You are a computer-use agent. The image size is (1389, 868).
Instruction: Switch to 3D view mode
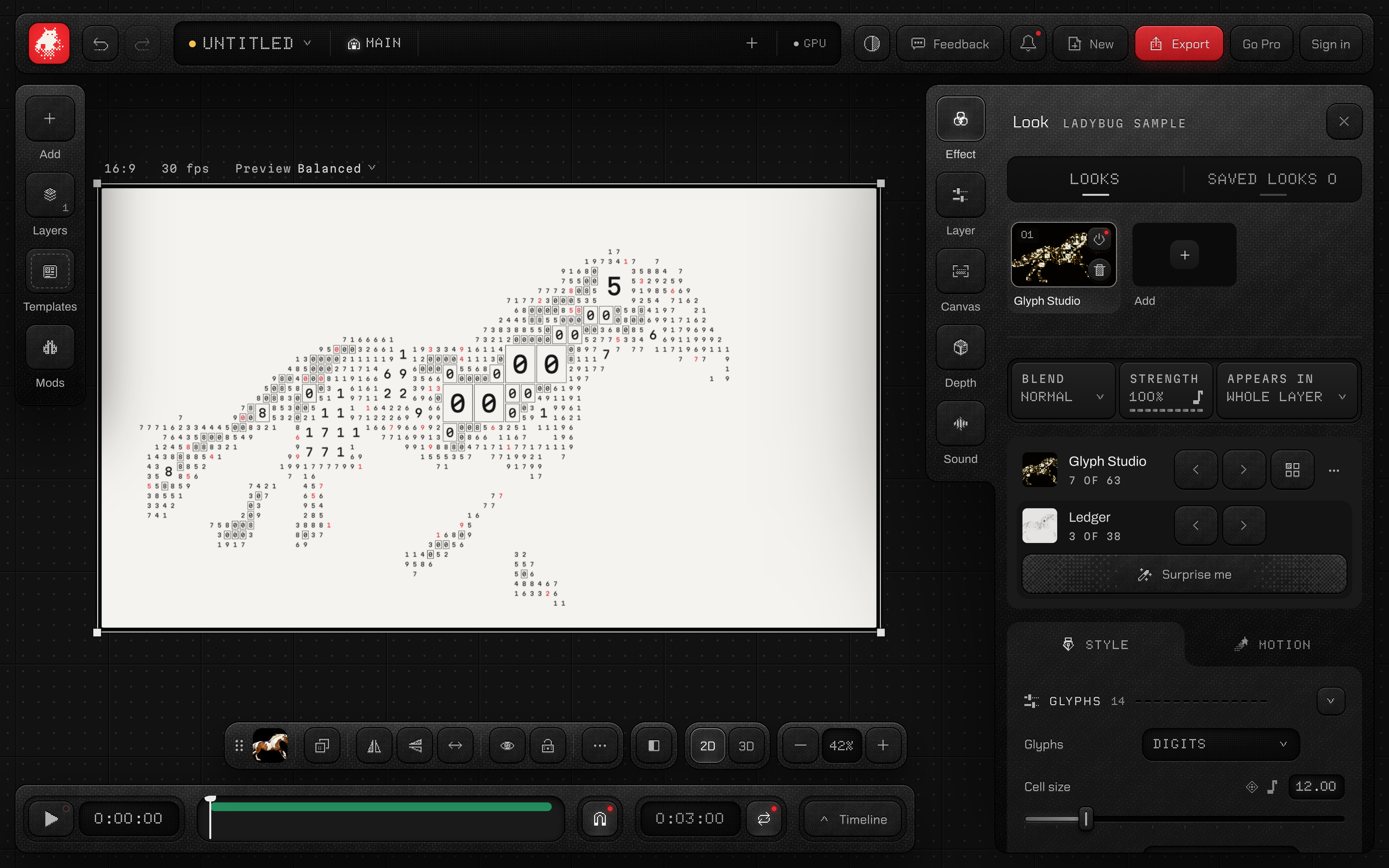pyautogui.click(x=746, y=746)
